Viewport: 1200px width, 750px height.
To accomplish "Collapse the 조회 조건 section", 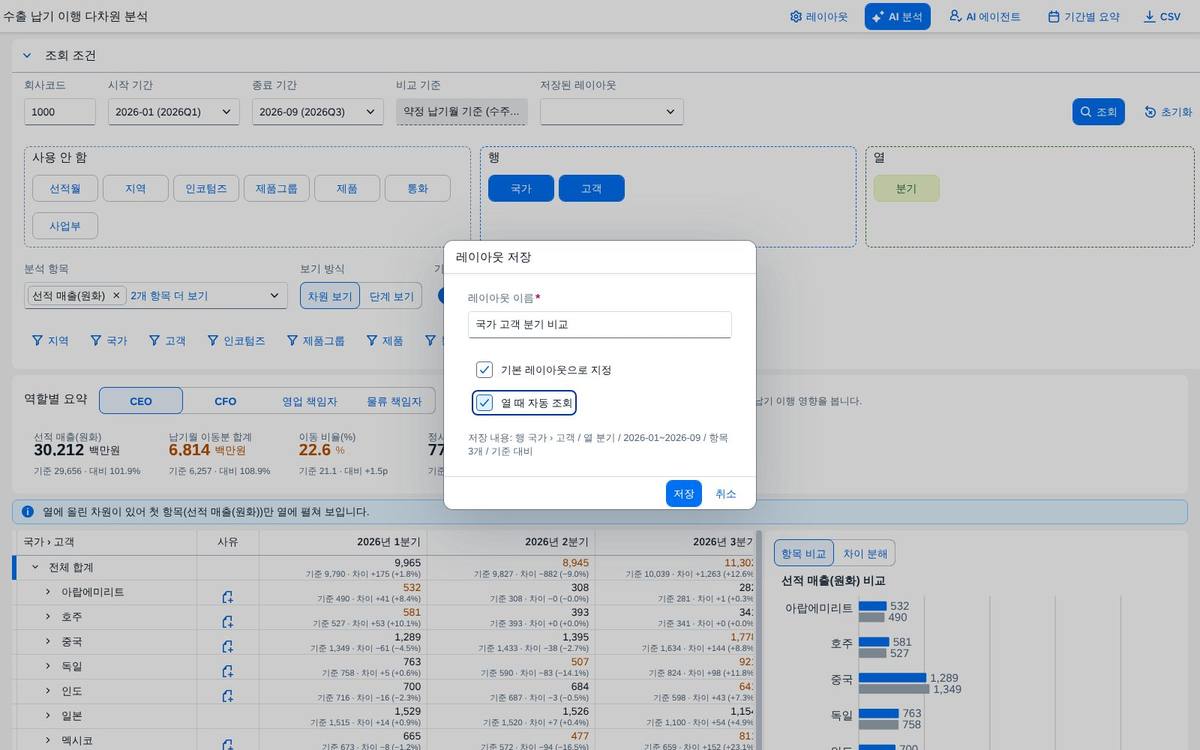I will pyautogui.click(x=28, y=56).
